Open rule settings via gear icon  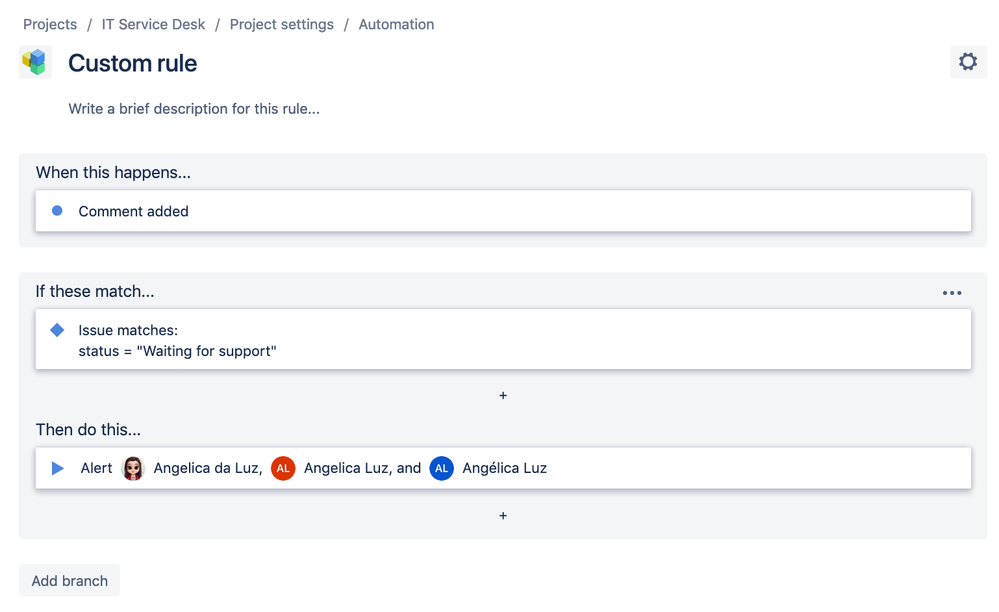pyautogui.click(x=967, y=61)
